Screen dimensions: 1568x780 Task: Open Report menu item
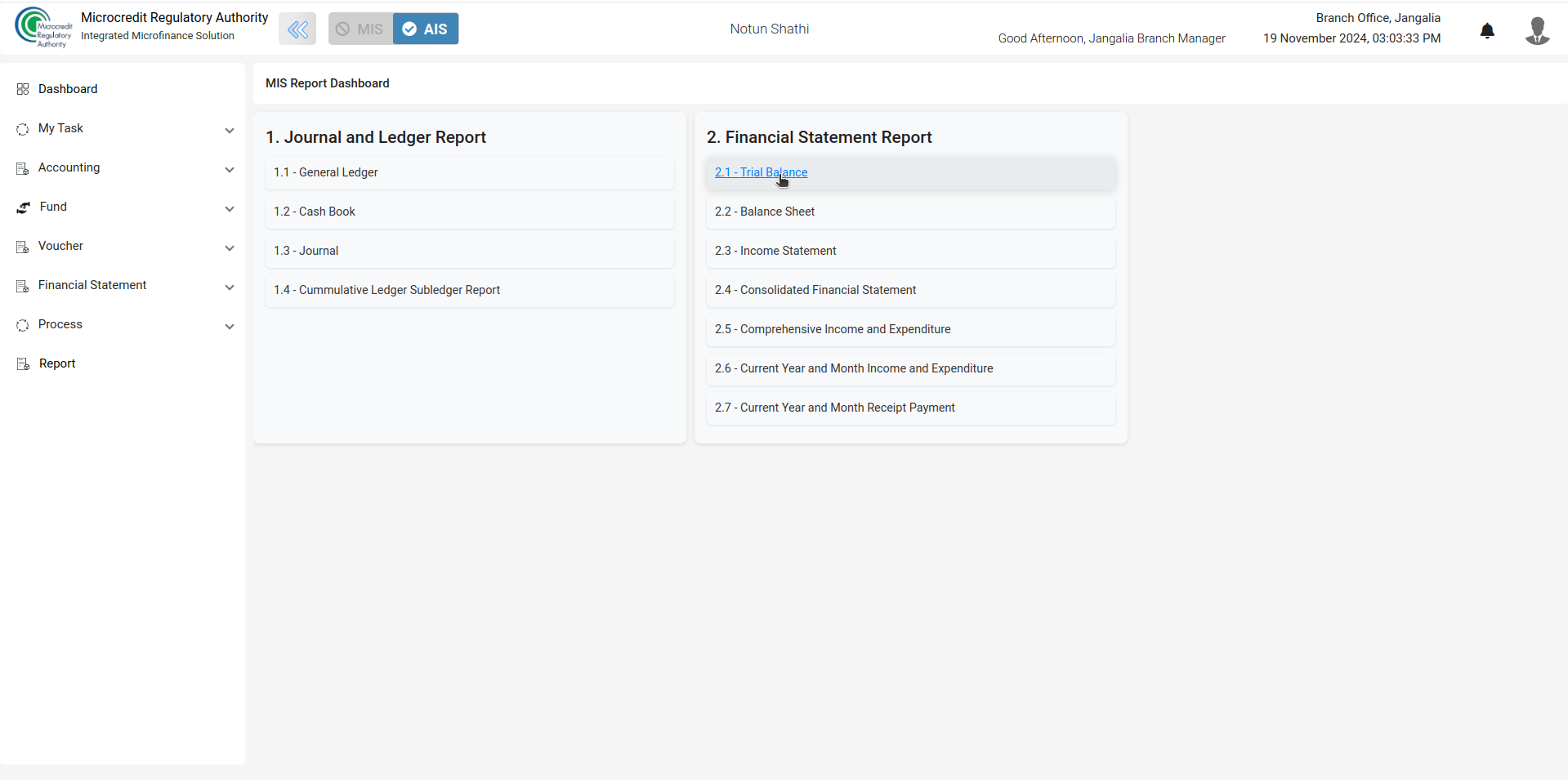57,363
